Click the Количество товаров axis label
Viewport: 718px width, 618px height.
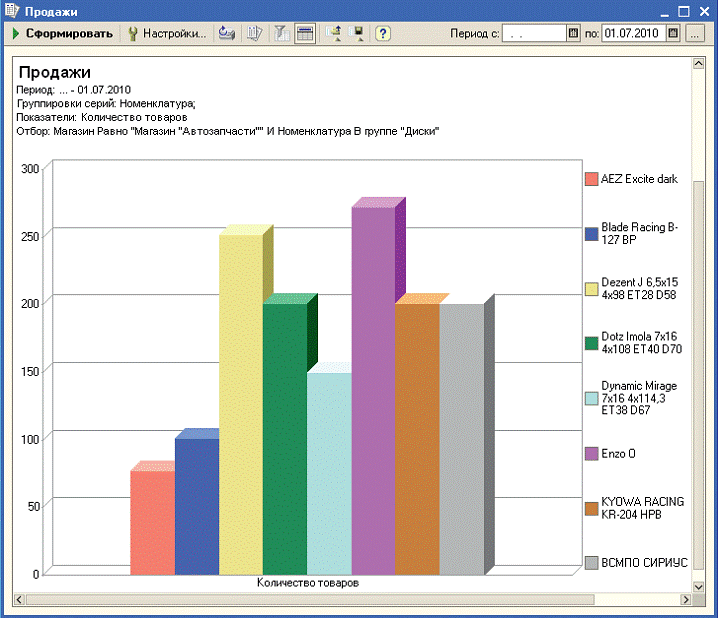point(308,583)
